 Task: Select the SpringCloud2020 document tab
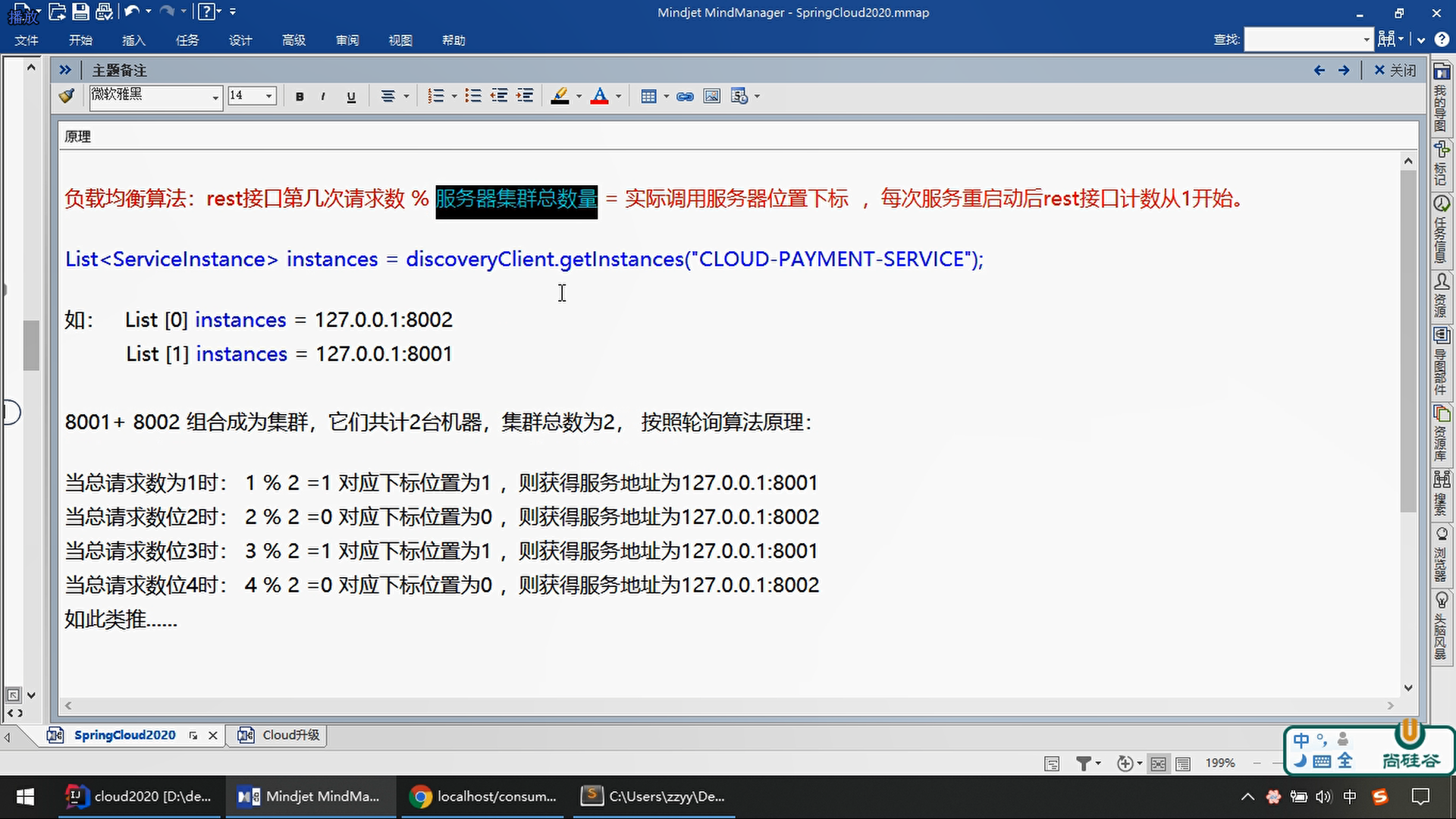[x=124, y=735]
